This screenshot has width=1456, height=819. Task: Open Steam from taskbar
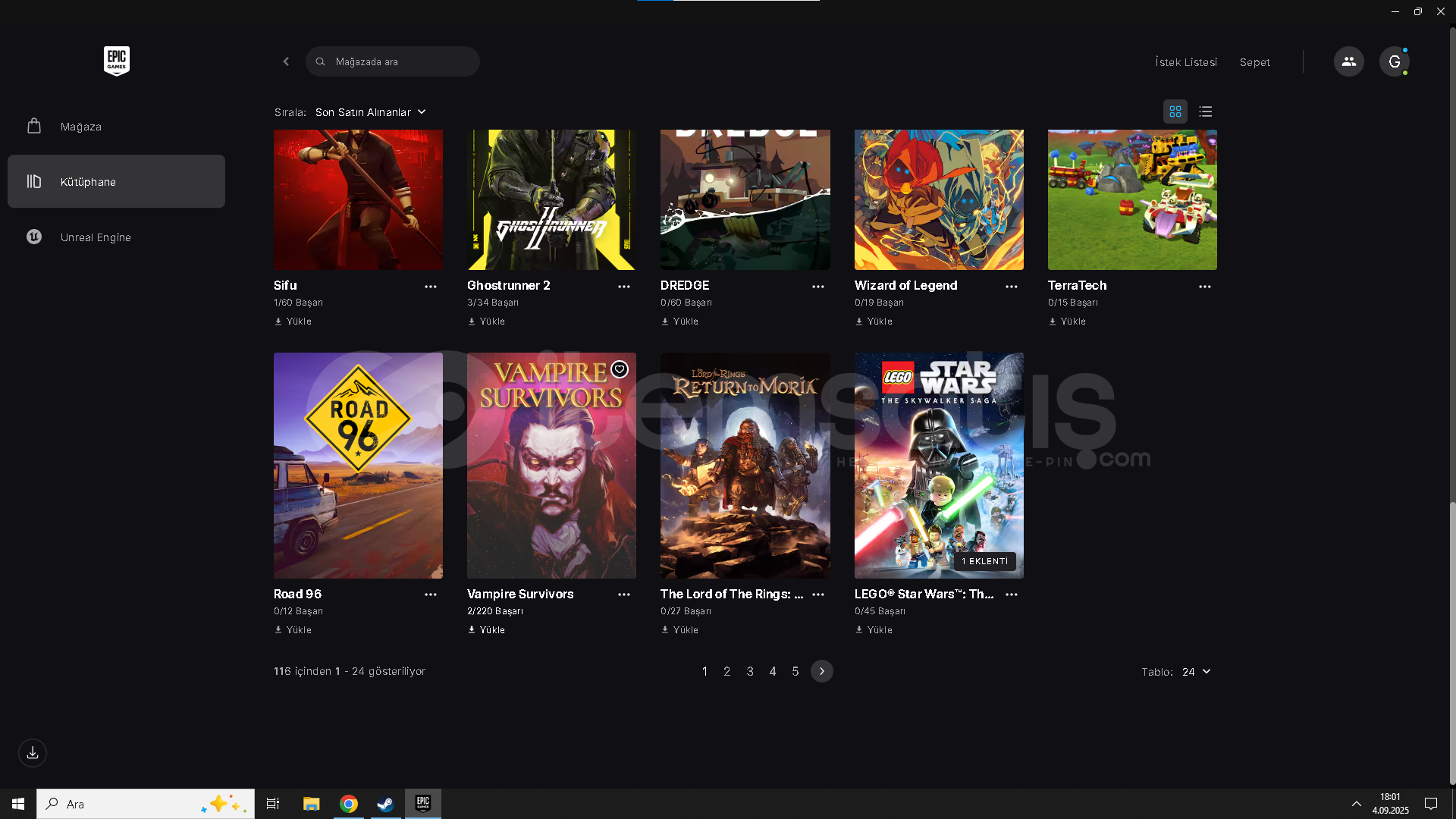tap(386, 804)
